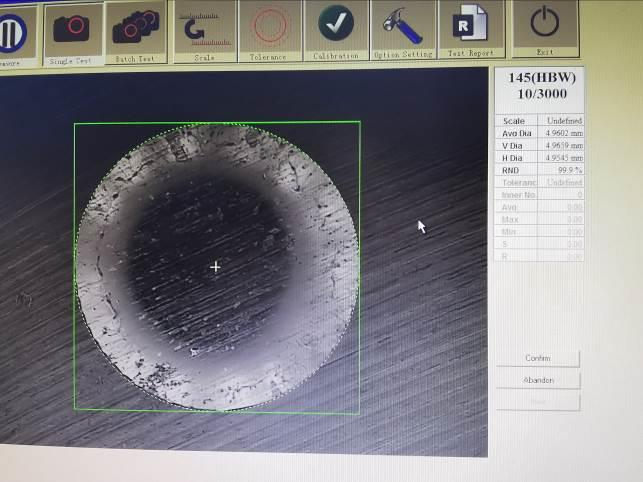Click the H Dia value cell
Viewport: 643px width, 482px height.
563,158
